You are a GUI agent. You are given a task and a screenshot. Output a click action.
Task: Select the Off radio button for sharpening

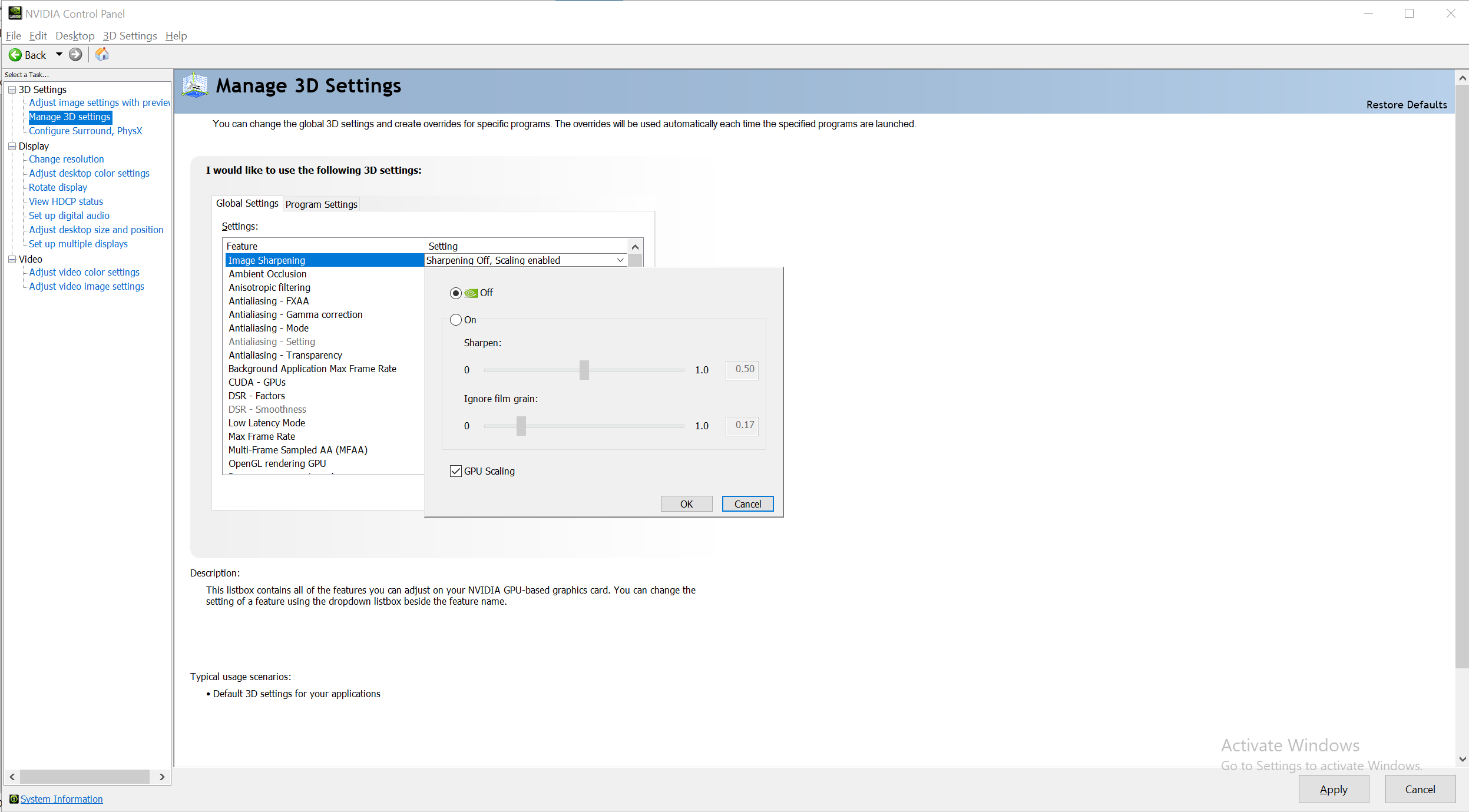pyautogui.click(x=455, y=293)
